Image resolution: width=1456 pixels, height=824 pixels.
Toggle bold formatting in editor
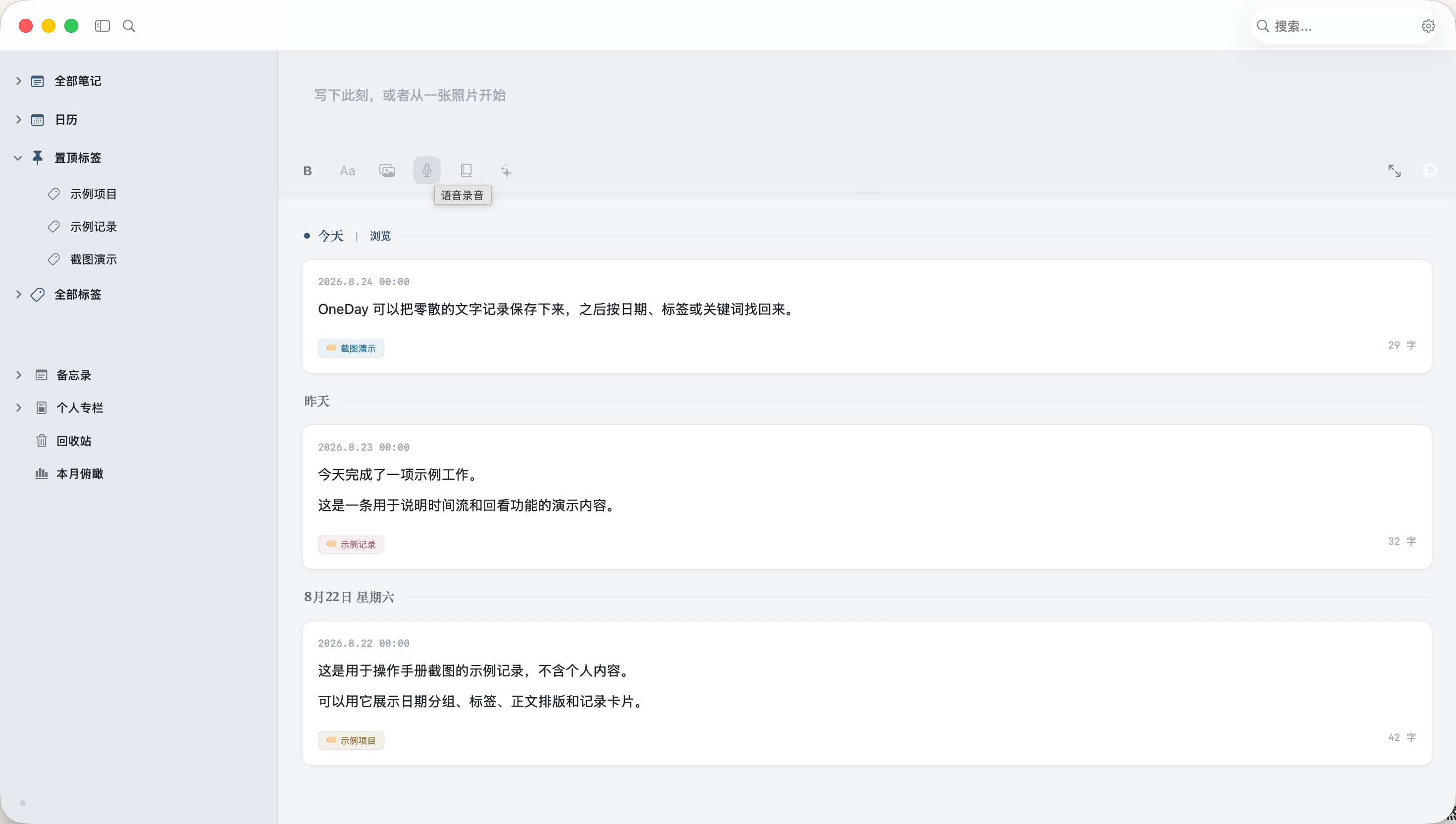point(308,171)
